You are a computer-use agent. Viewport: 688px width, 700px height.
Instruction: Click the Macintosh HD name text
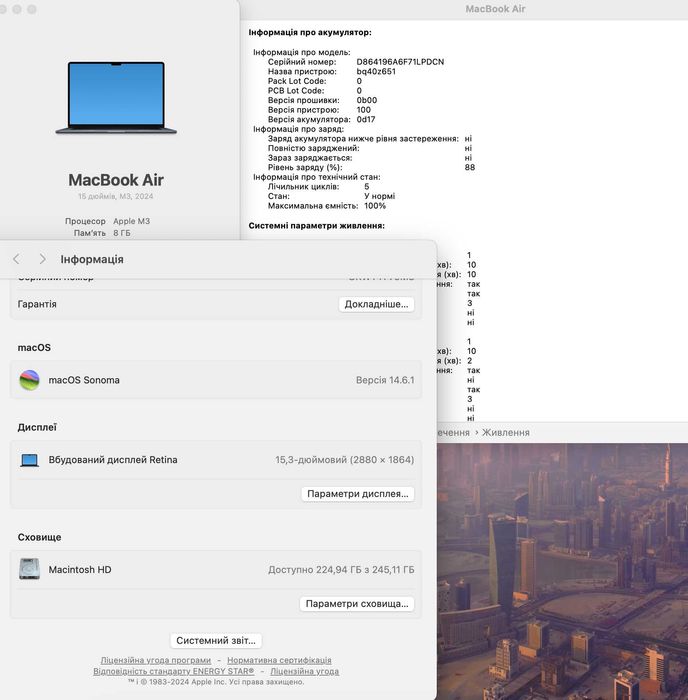[x=80, y=570]
